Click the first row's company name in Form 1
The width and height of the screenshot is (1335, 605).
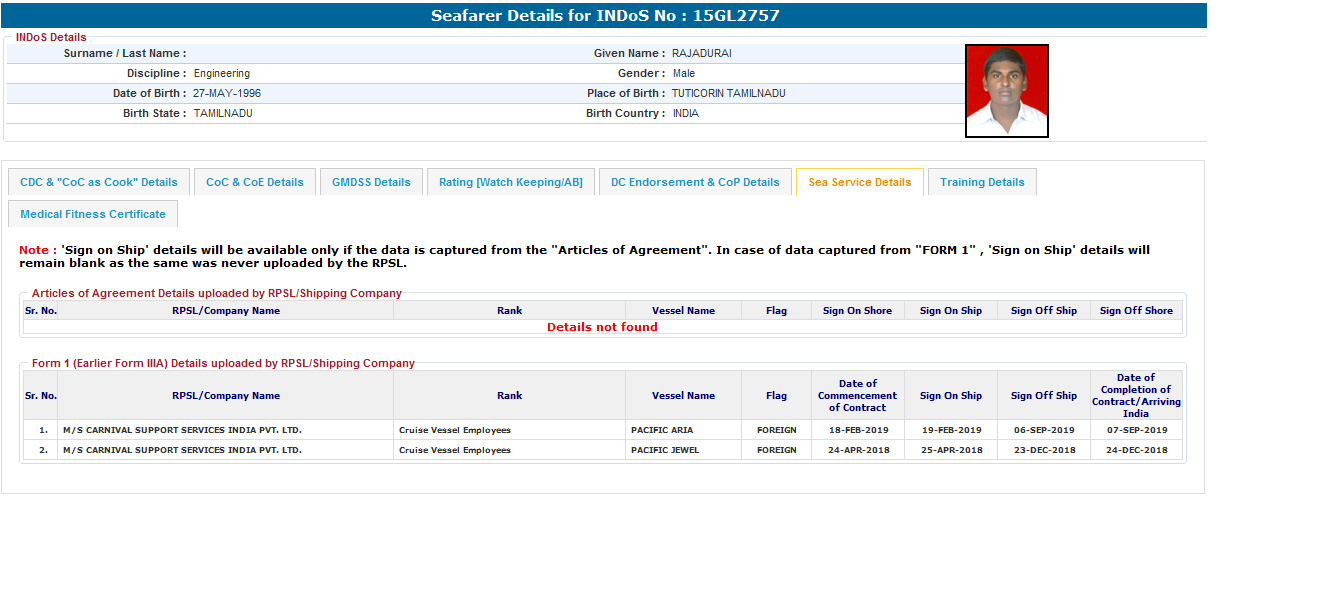[182, 430]
